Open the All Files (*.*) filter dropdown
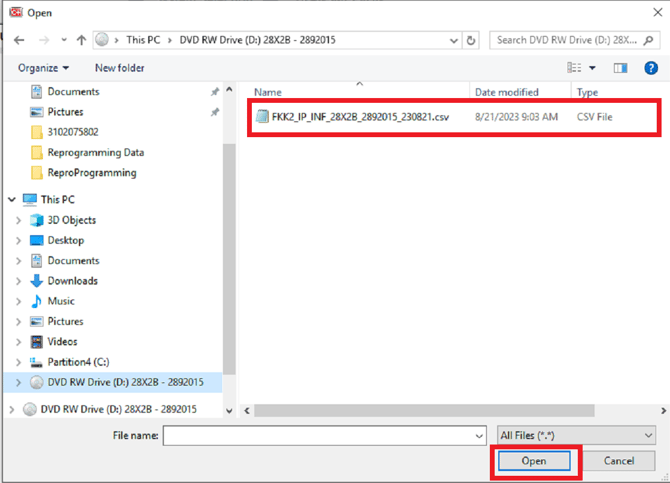Viewport: 670px width, 483px height. [576, 436]
